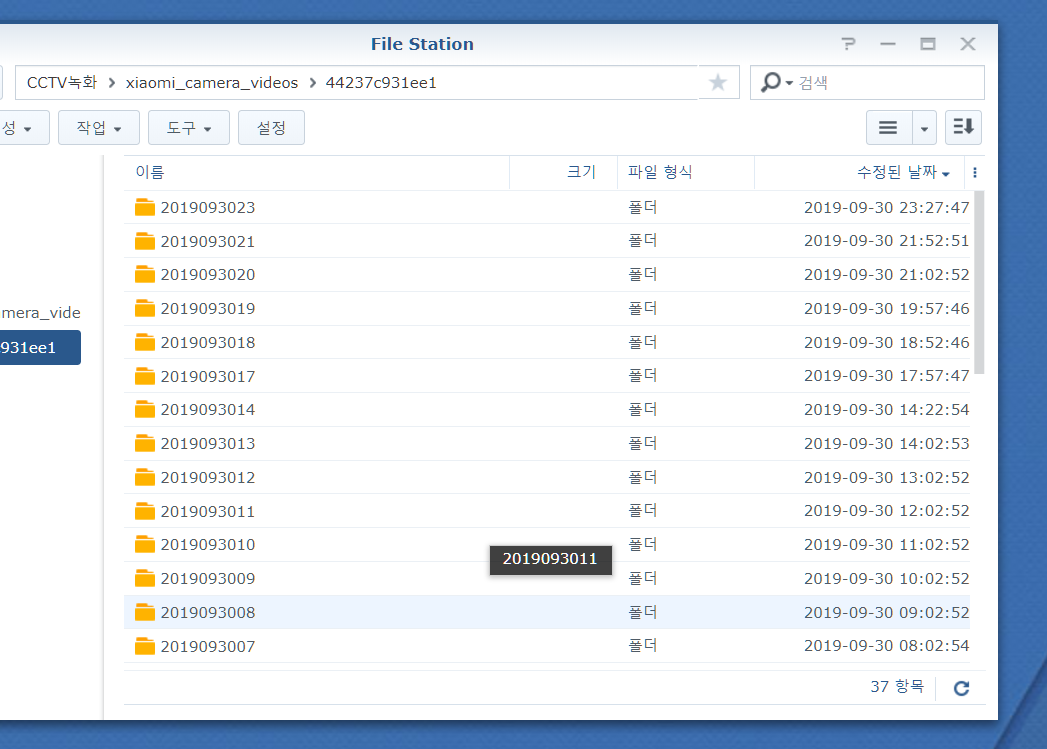Click date 2019-09-30 23:27:47
Screen dimensions: 1047x749
(x=886, y=208)
